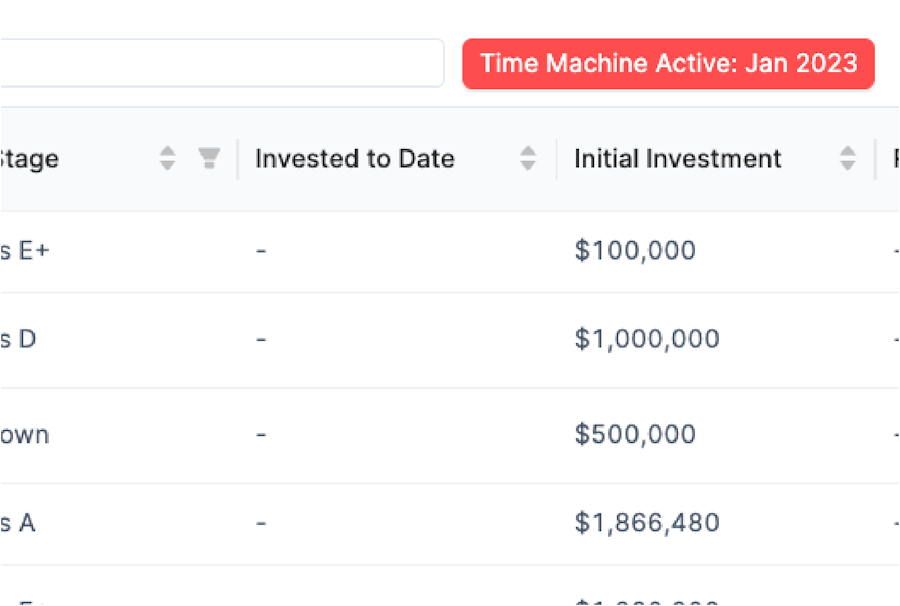Click Invested to Date dash in $500,000 row
This screenshot has height=606, width=900.
(261, 435)
